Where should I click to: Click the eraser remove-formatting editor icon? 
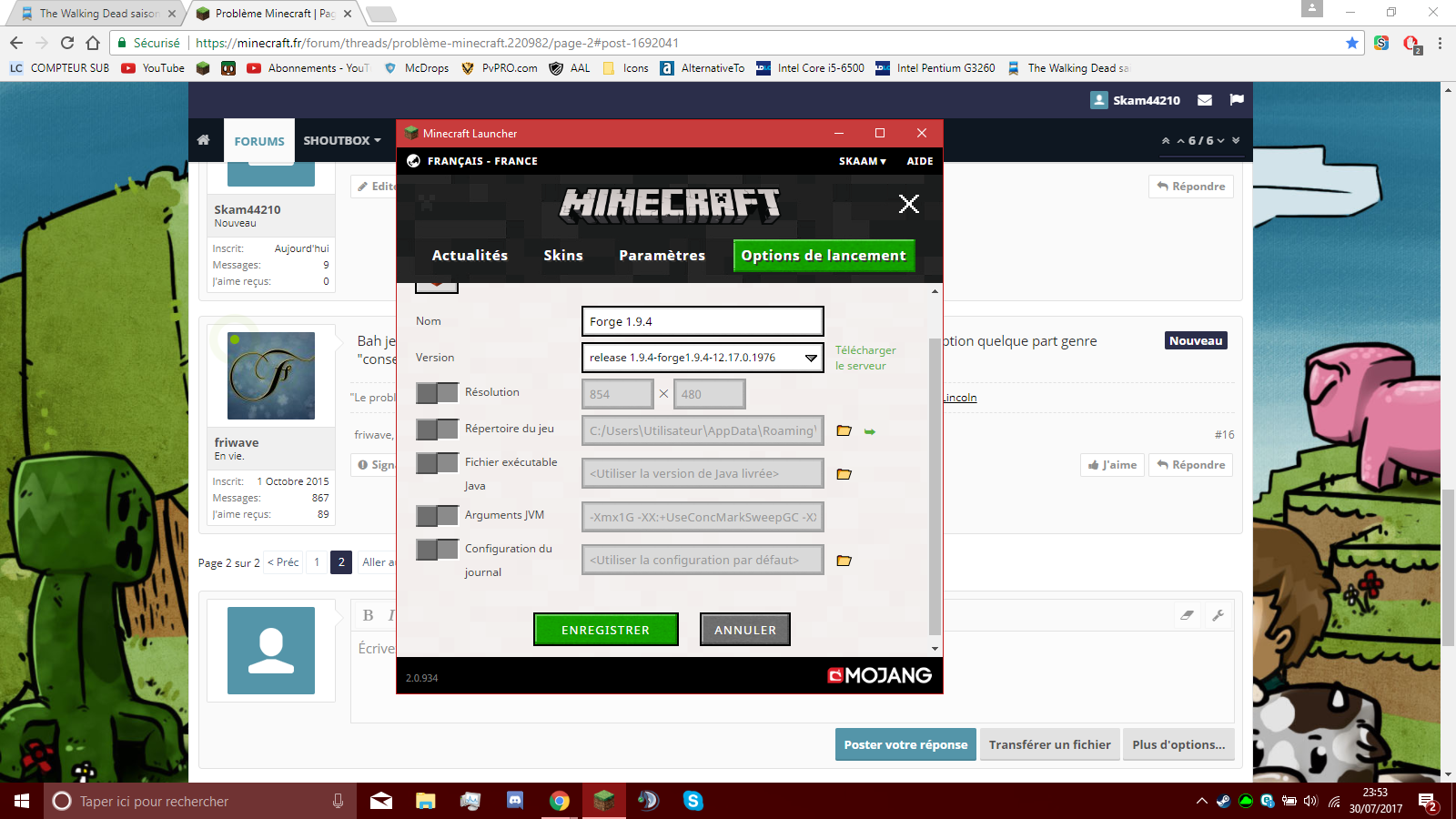(1187, 615)
